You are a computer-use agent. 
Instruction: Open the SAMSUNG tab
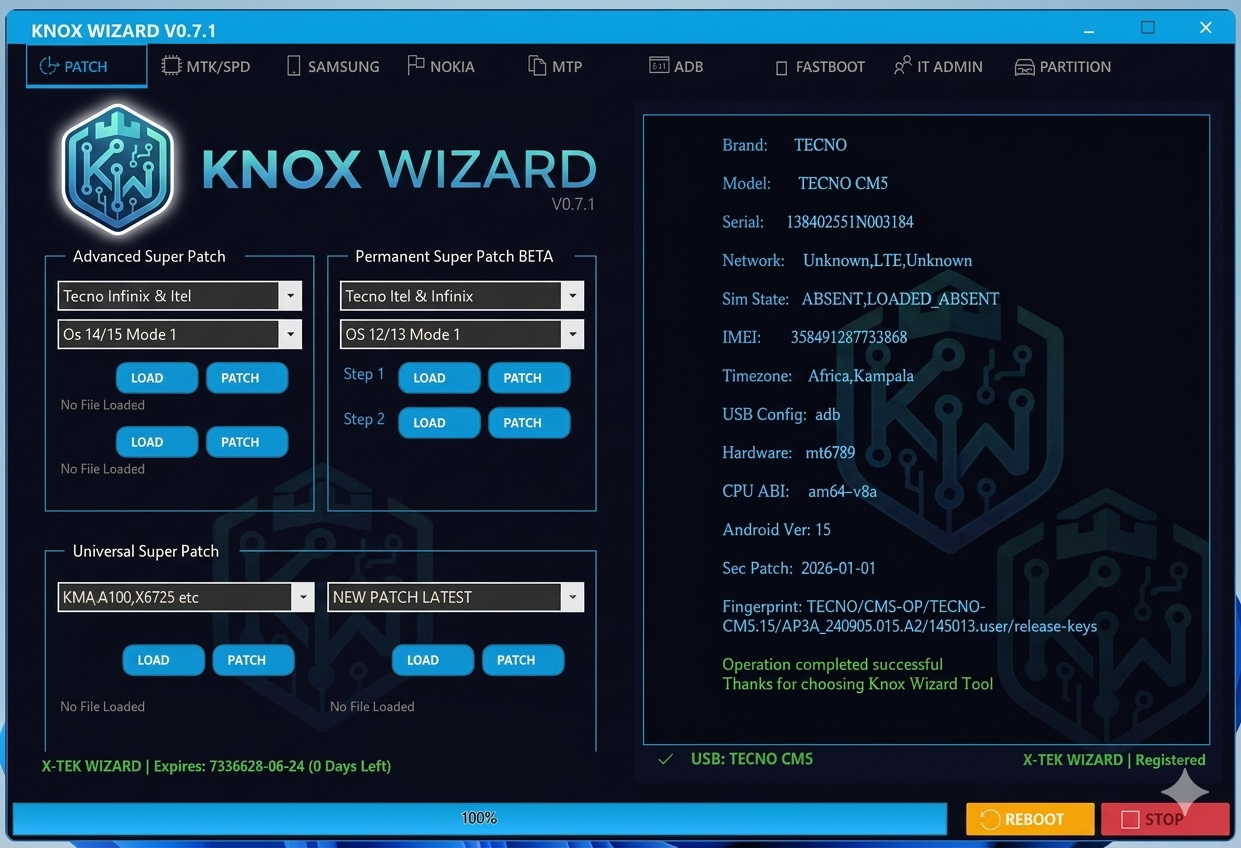point(333,67)
